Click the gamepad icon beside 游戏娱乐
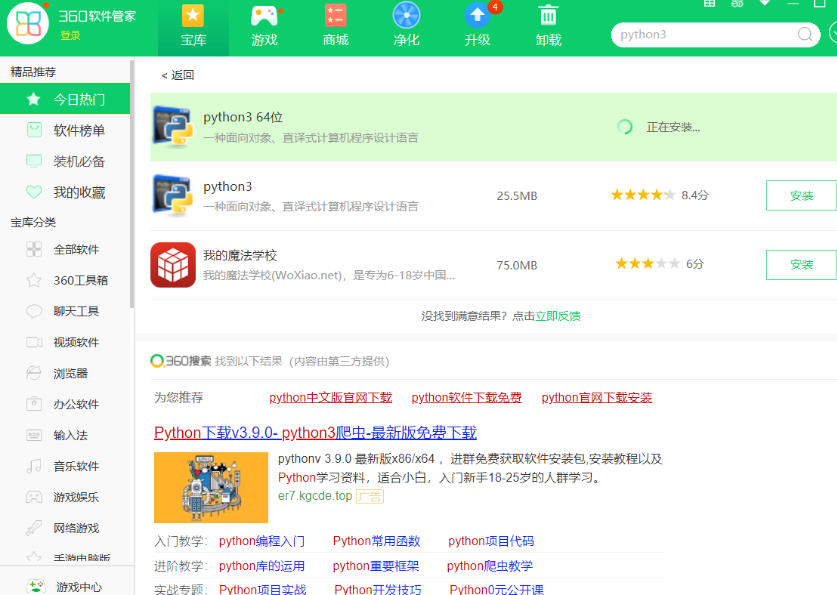The width and height of the screenshot is (837, 595). pos(34,497)
